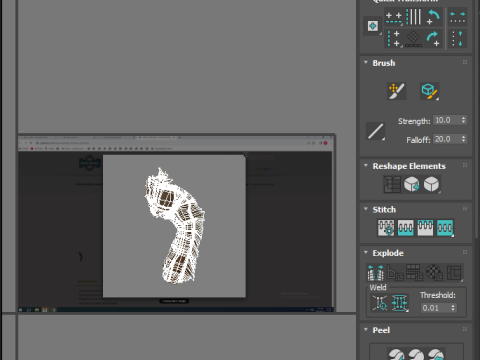The image size is (480, 360).
Task: Click the rightmost Relax icon in Reshape Elements
Action: (432, 184)
